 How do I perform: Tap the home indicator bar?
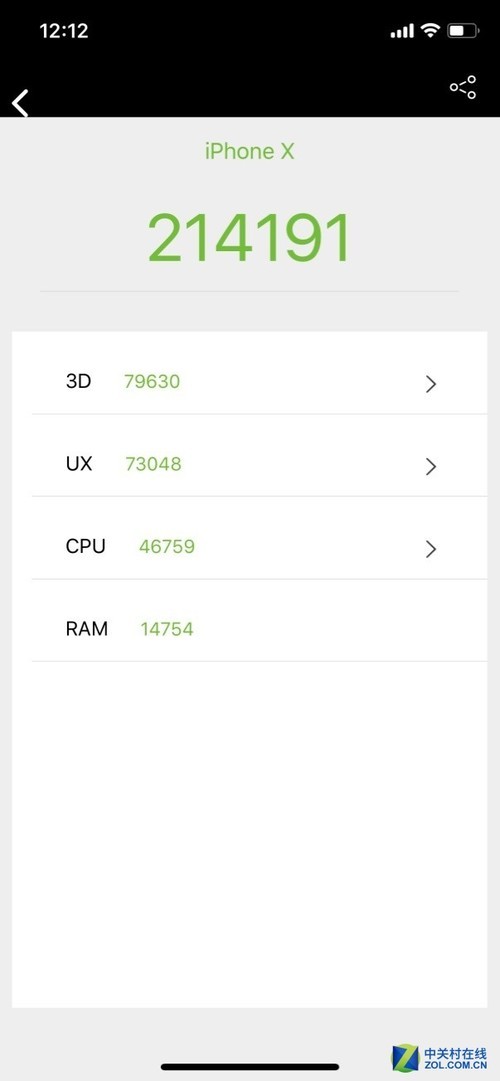[250, 1067]
